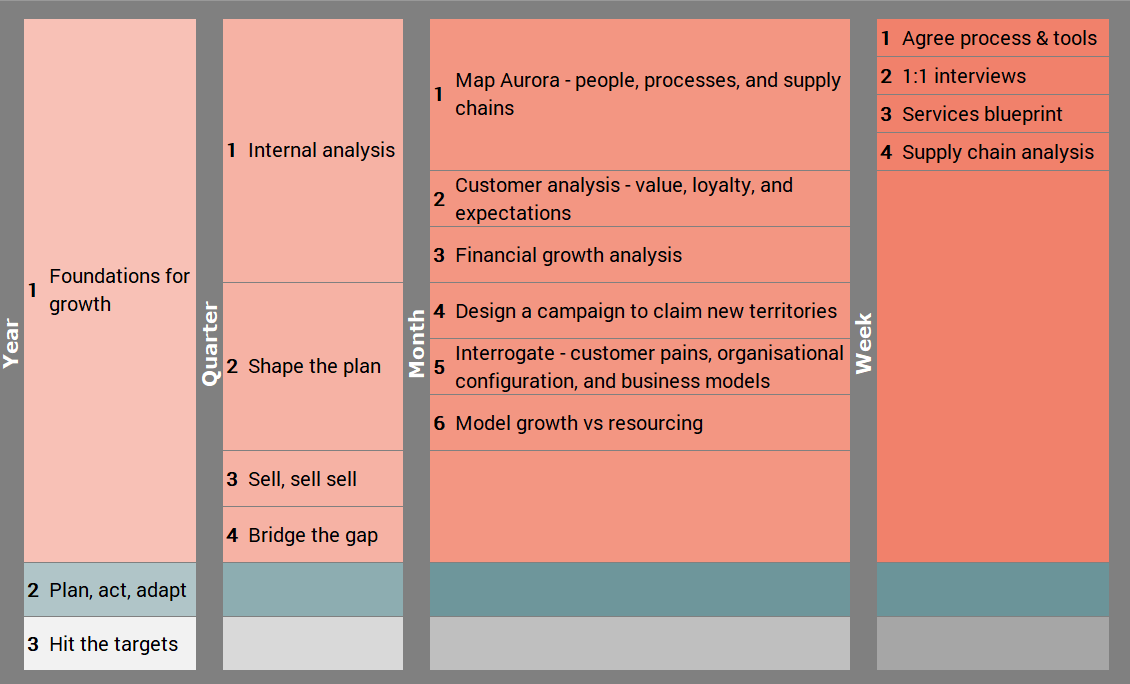The width and height of the screenshot is (1130, 684).
Task: Click the vertical 'Quarter' column header
Action: (x=210, y=344)
